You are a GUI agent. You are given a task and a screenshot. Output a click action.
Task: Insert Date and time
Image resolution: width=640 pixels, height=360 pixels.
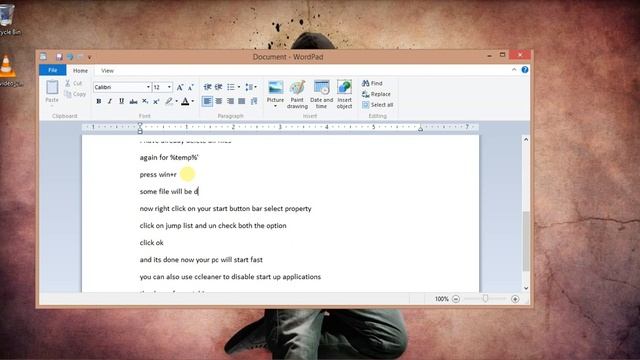(x=321, y=94)
